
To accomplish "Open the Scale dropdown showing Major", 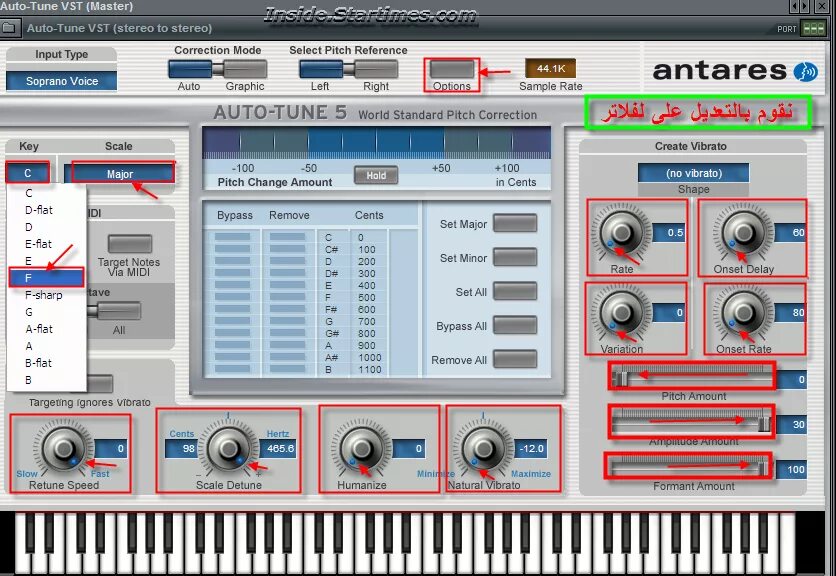I will pos(119,174).
